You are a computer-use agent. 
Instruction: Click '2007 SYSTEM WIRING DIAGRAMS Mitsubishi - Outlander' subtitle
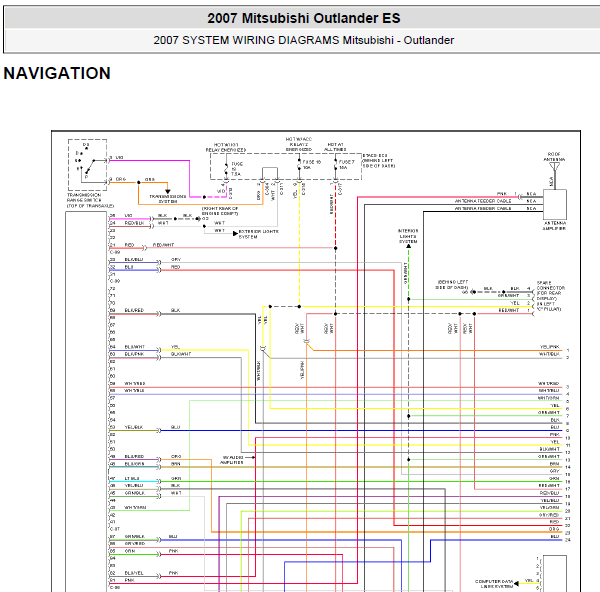(x=304, y=40)
